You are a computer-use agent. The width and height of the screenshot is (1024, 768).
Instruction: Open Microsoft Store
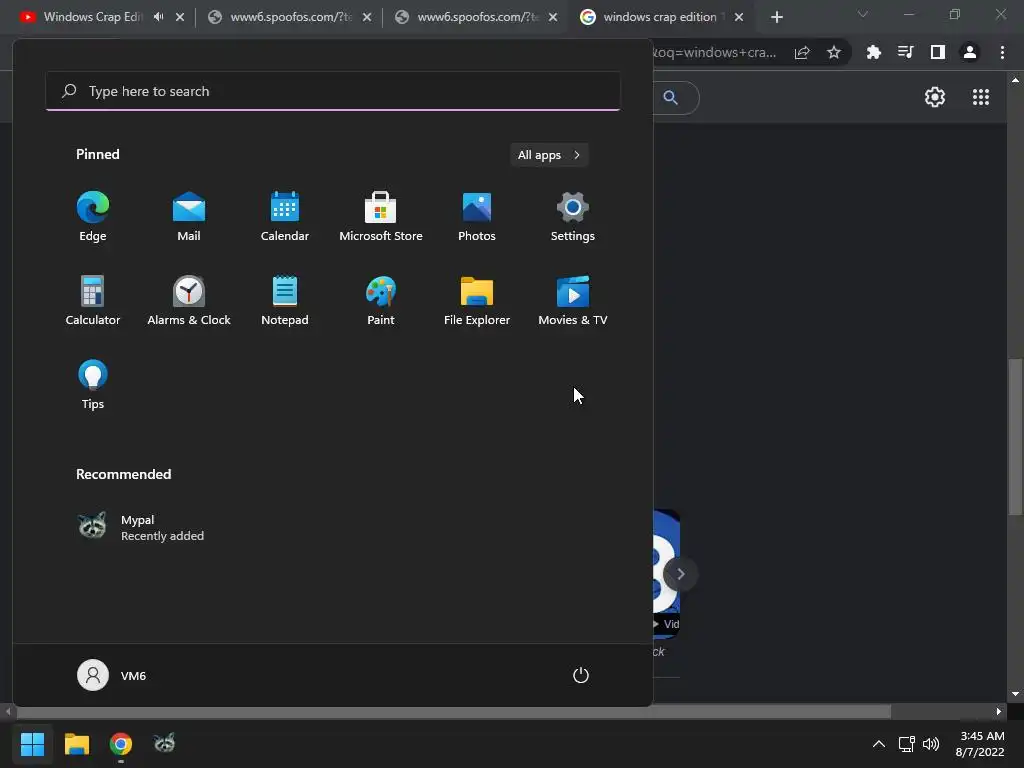[x=381, y=217]
